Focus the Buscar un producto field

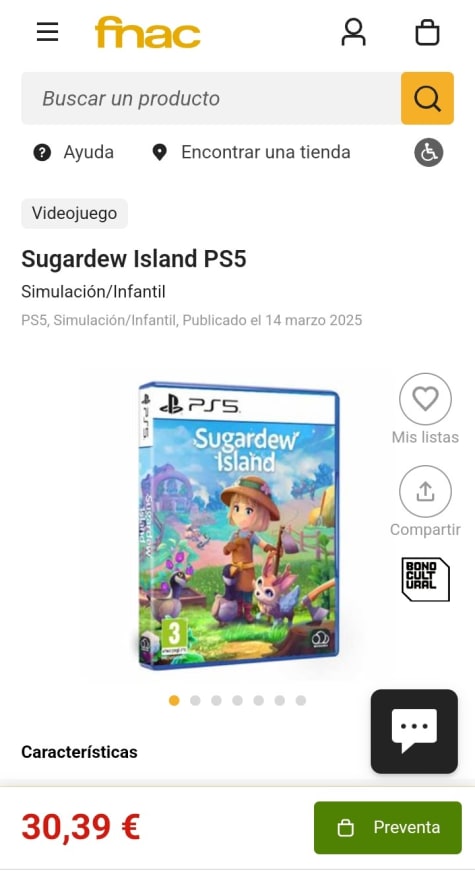coord(211,98)
